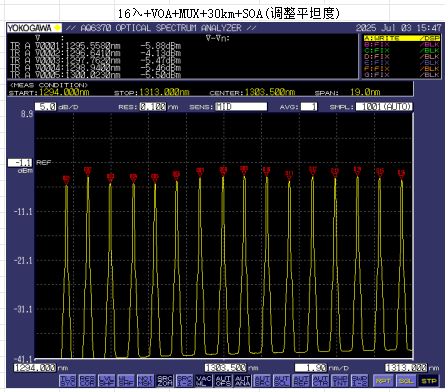Click the 1294.000 nm axis start field
The width and height of the screenshot is (445, 392).
click(x=35, y=368)
